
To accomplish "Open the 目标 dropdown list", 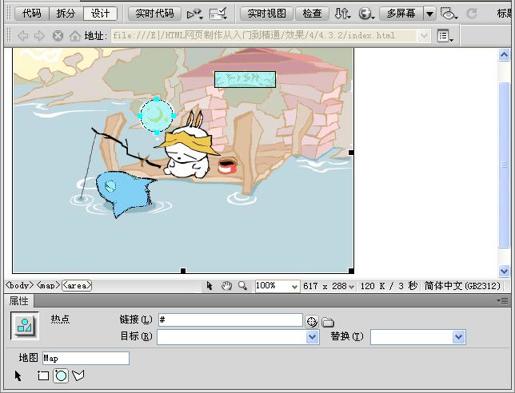I will coord(312,337).
